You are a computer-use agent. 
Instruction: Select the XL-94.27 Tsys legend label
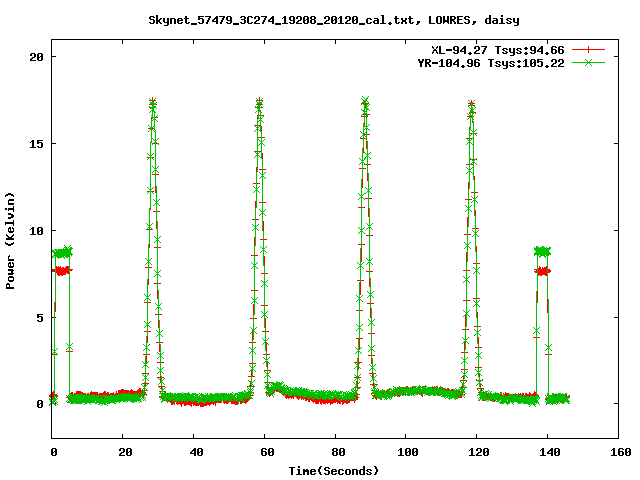coord(497,48)
